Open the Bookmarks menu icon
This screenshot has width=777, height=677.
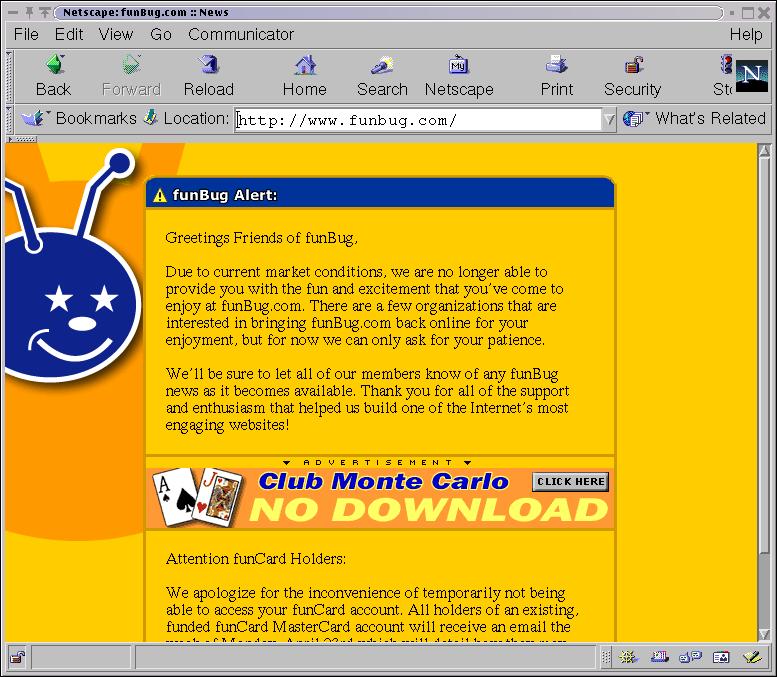pyautogui.click(x=33, y=118)
